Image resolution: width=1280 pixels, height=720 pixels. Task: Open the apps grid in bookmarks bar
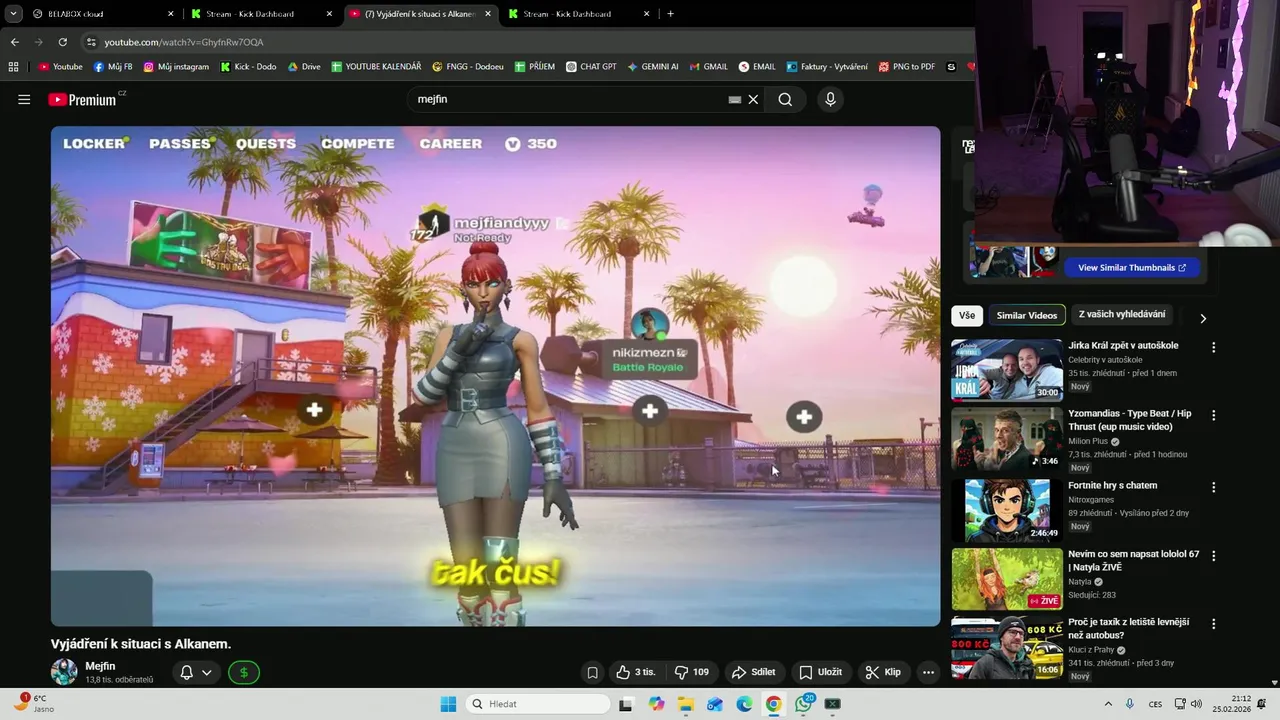coord(13,67)
